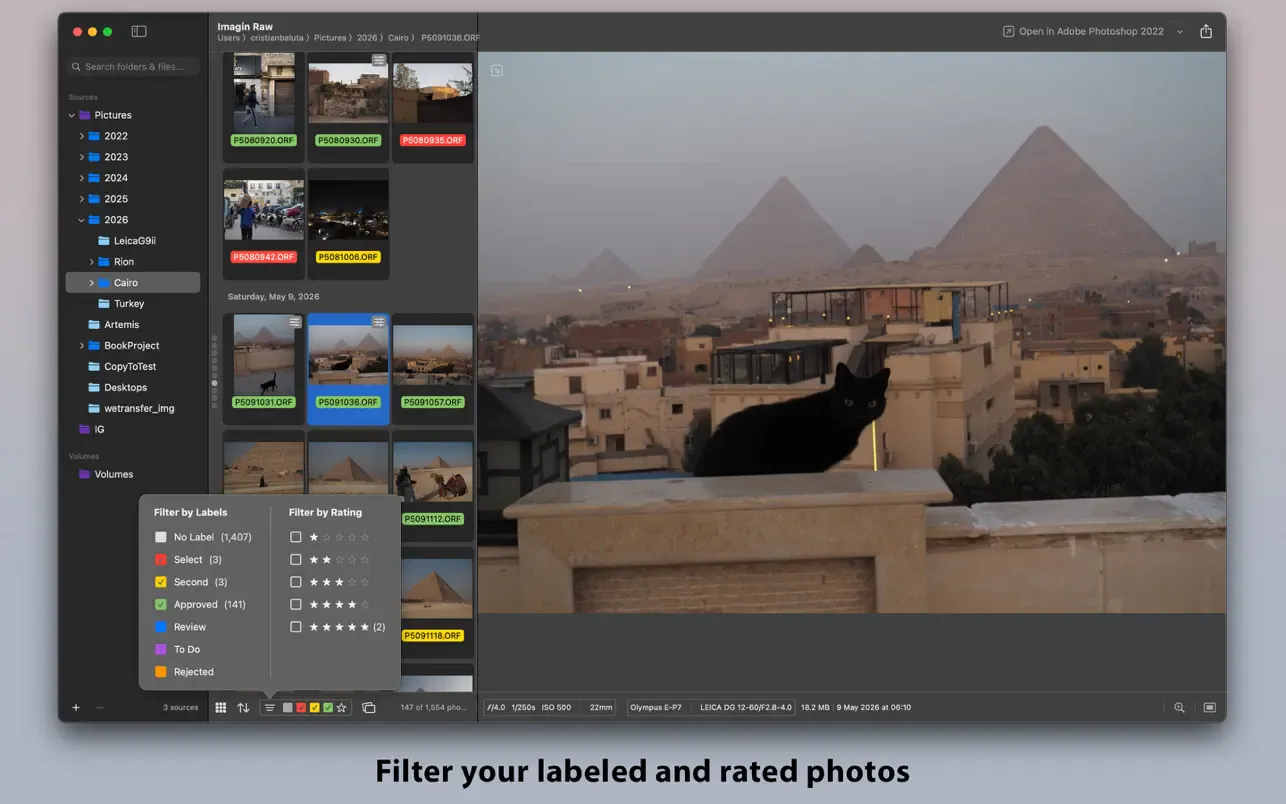Click the metadata badge icon on P5080930.ORF thumbnail
The height and width of the screenshot is (804, 1286).
[x=379, y=60]
